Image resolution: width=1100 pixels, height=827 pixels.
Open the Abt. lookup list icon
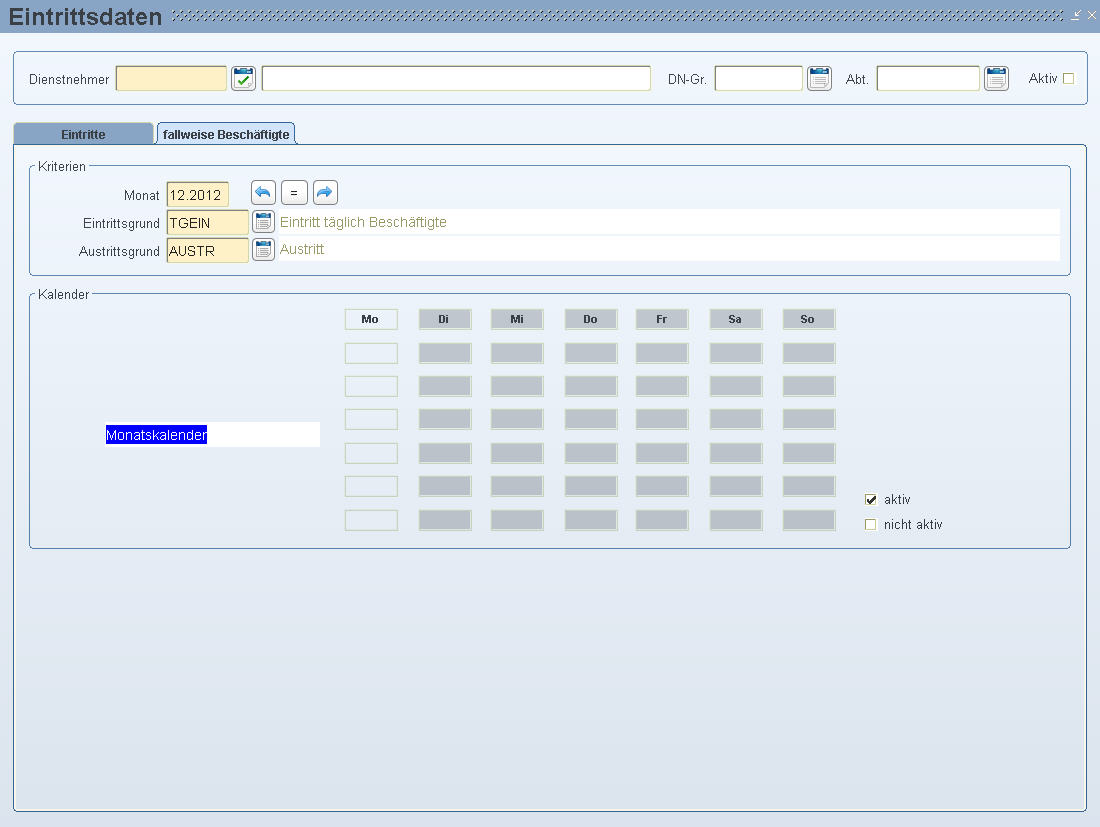pyautogui.click(x=996, y=79)
